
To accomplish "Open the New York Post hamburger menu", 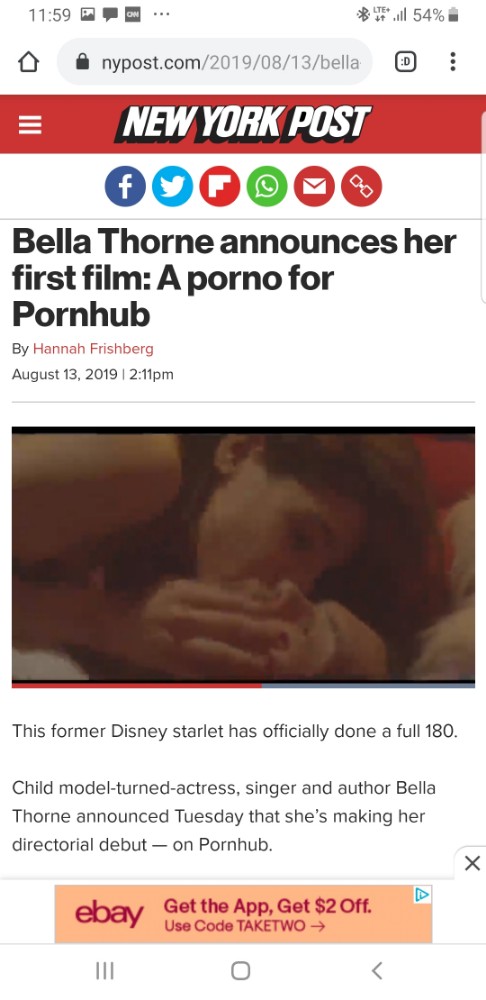I will coord(30,125).
